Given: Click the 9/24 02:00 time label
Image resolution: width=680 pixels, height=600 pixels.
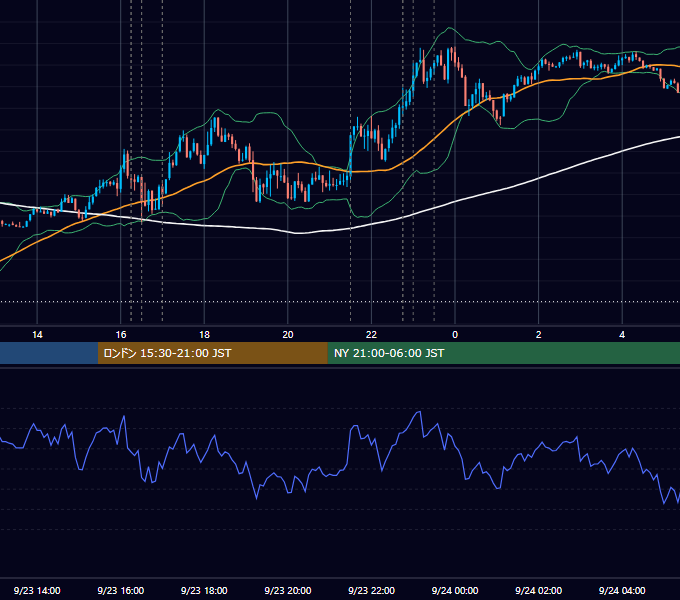Looking at the screenshot, I should tap(539, 590).
